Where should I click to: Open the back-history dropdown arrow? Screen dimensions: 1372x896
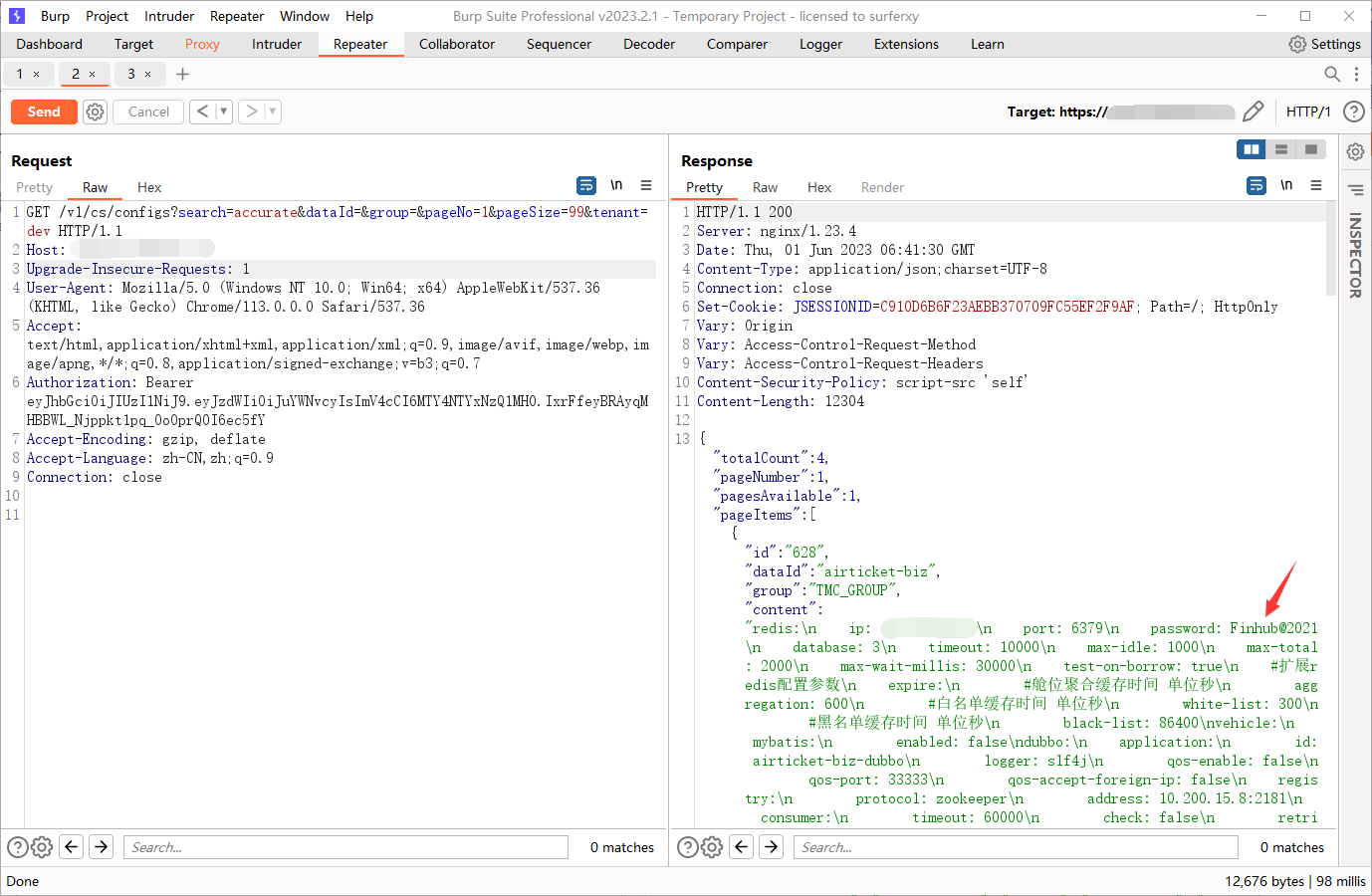[224, 112]
